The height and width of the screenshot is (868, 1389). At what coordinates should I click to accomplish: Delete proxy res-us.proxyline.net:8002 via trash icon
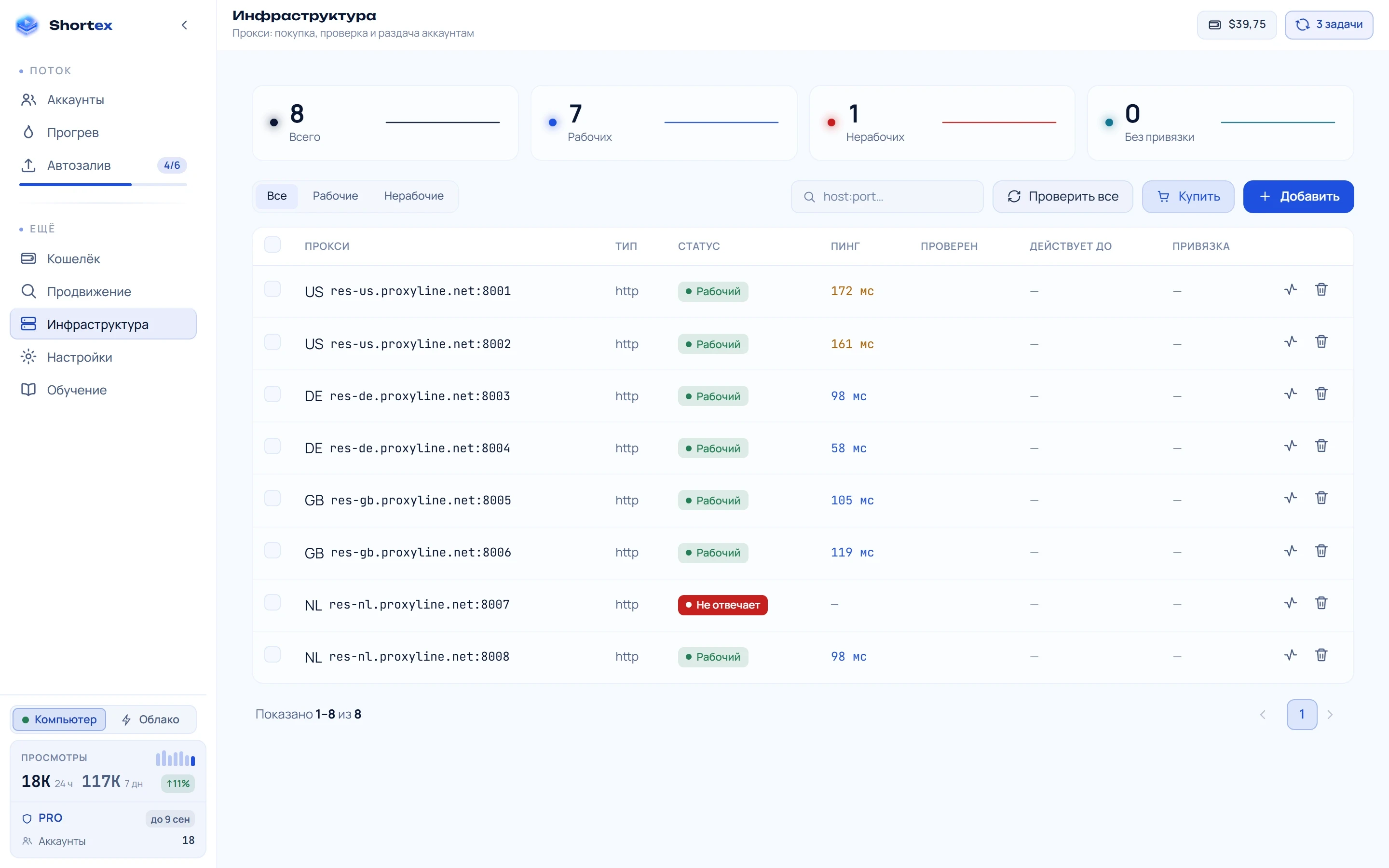click(x=1321, y=341)
